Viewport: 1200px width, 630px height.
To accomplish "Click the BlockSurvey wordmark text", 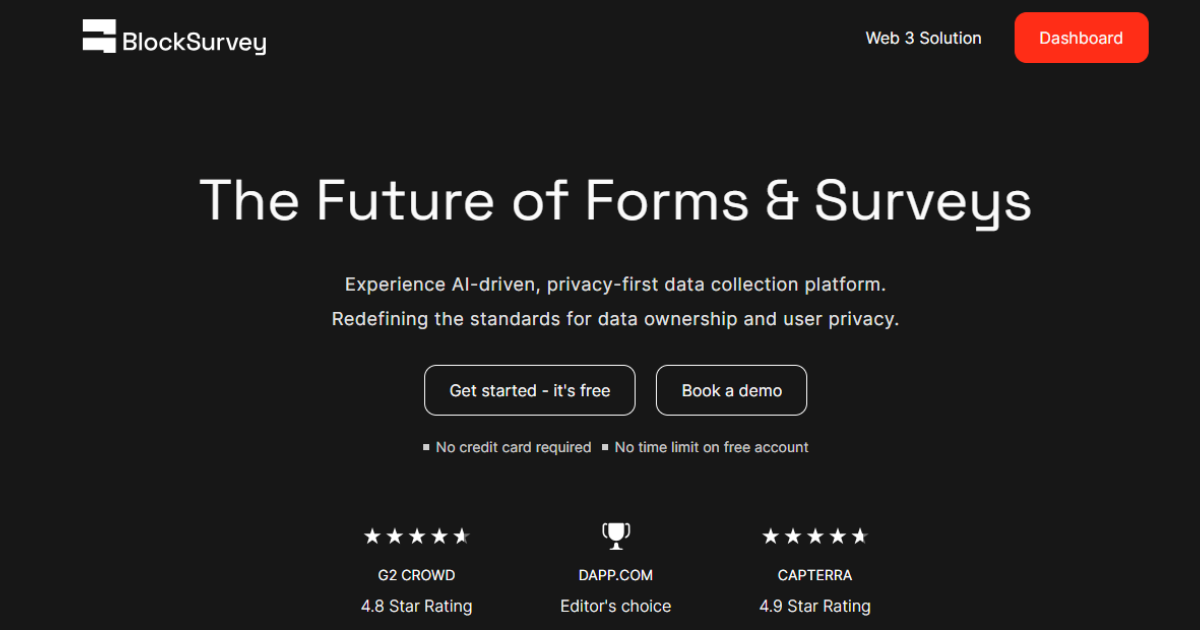I will tap(194, 42).
